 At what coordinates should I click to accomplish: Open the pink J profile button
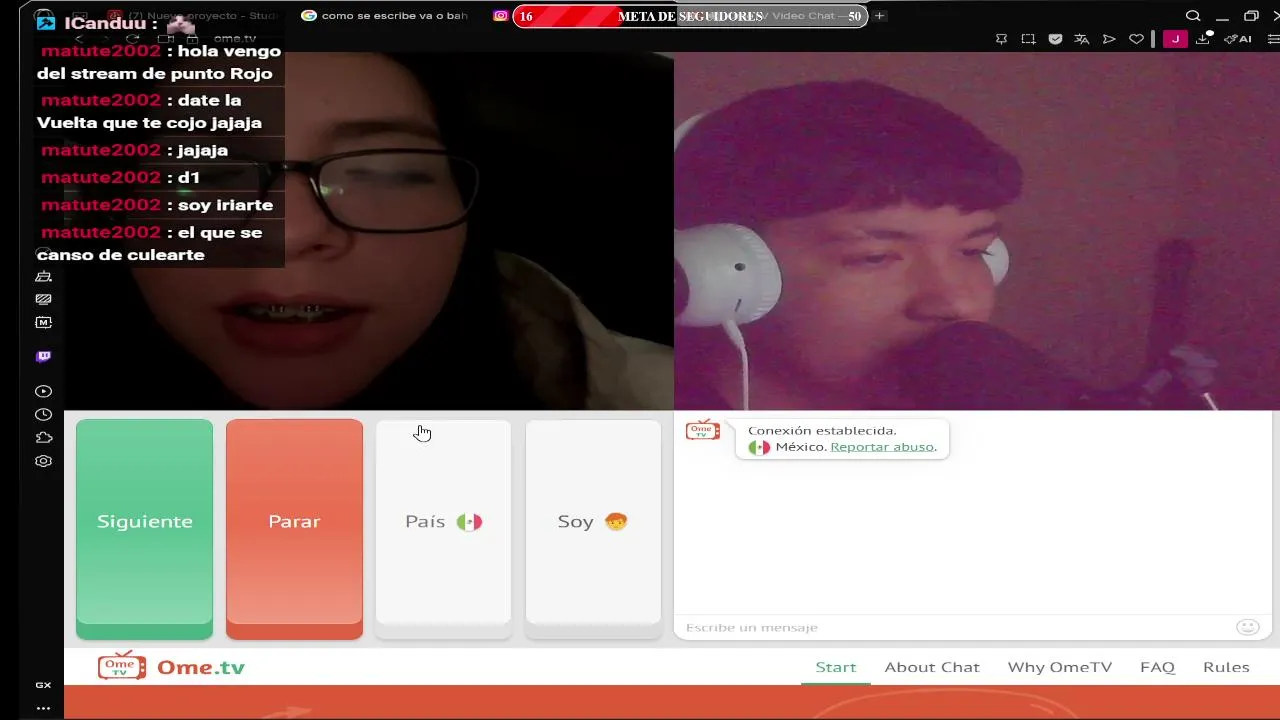(x=1175, y=39)
